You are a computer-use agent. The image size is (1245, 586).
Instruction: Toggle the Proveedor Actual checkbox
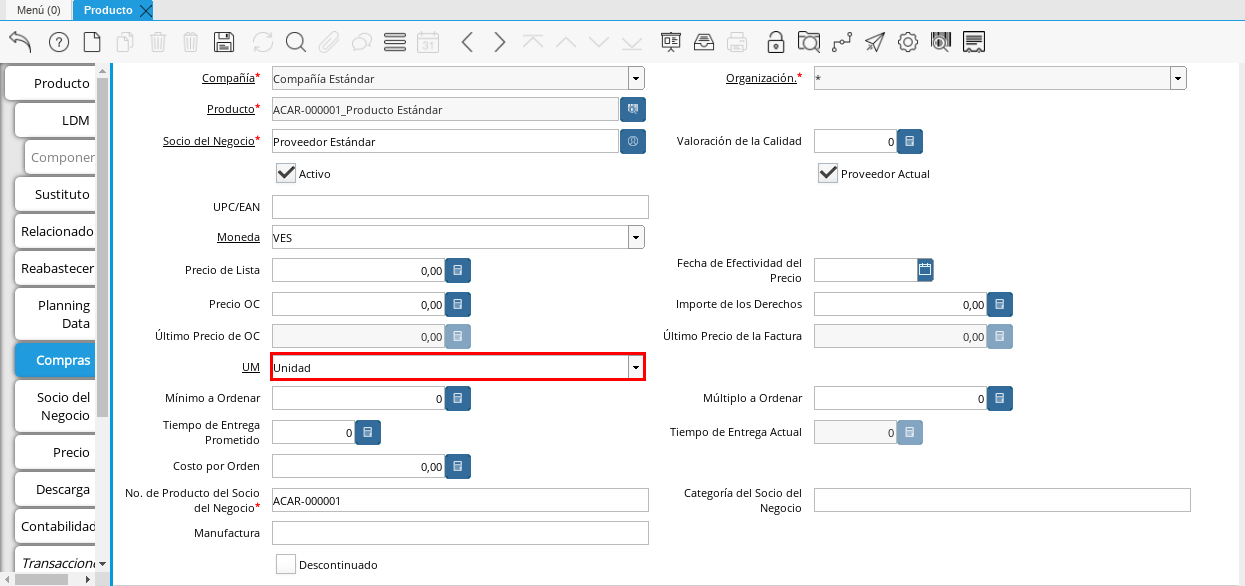pos(828,173)
